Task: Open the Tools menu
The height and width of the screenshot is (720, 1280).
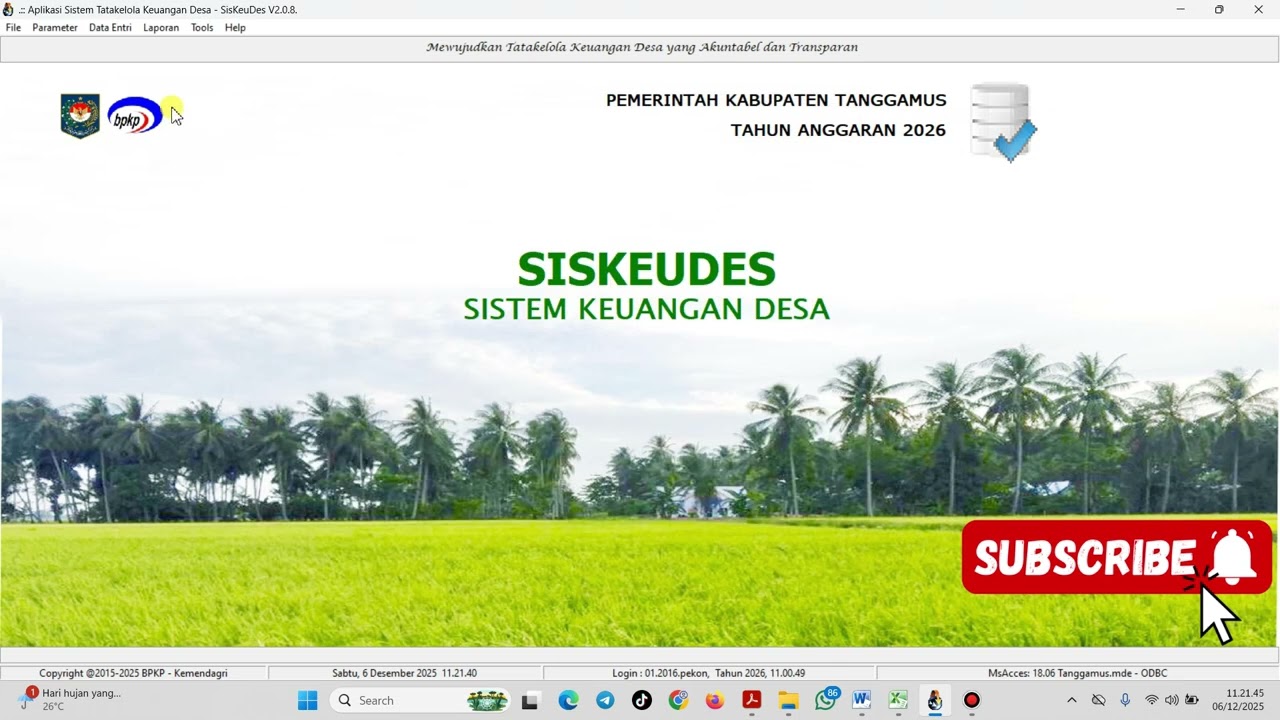Action: tap(202, 28)
